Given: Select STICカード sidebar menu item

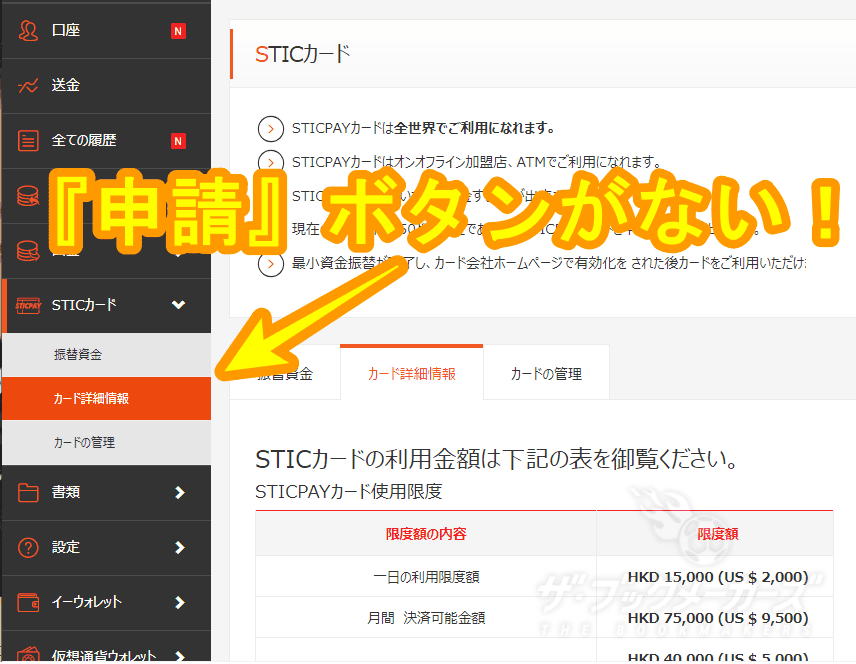Looking at the screenshot, I should (x=106, y=305).
